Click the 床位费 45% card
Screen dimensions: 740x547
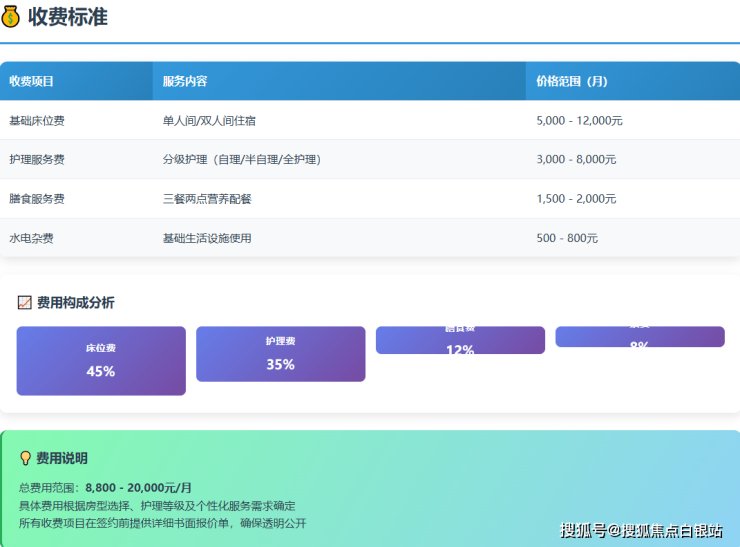[x=101, y=360]
